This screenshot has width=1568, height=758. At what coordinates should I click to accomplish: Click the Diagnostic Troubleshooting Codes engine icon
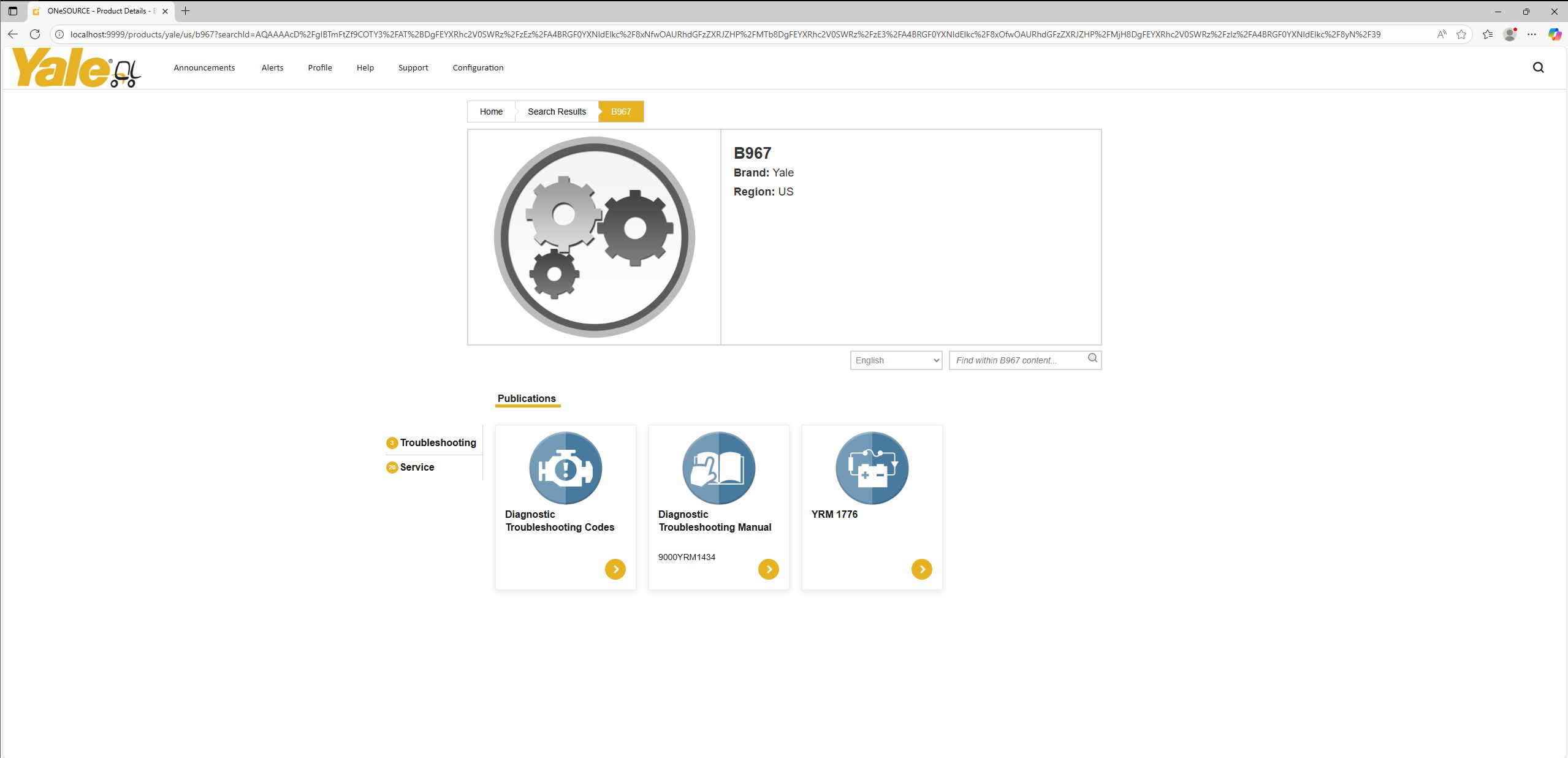tap(565, 468)
